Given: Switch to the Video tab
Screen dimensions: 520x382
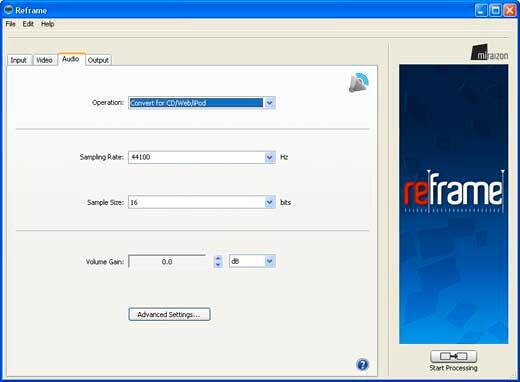Looking at the screenshot, I should tap(44, 60).
